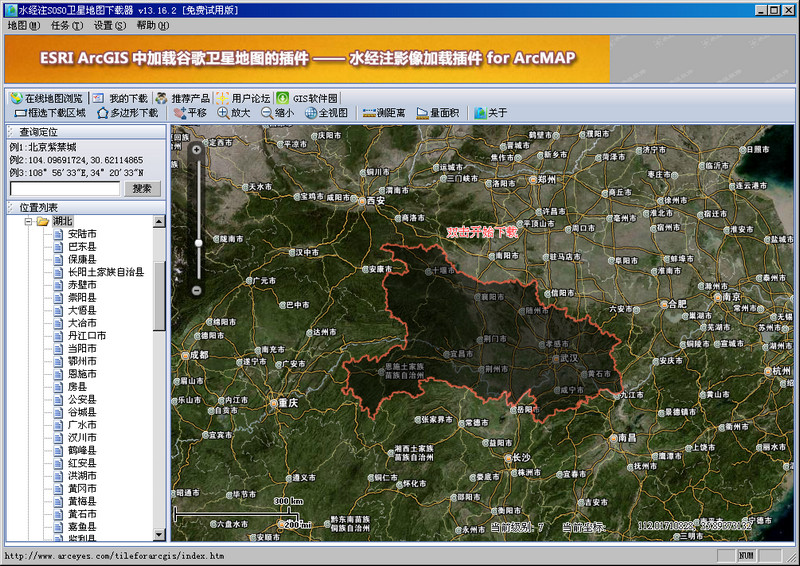Select the 缩小 zoom out tool
800x566 pixels.
click(278, 113)
